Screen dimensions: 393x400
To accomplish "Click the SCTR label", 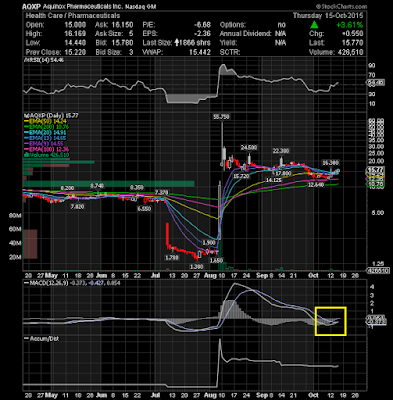I will pyautogui.click(x=229, y=52).
